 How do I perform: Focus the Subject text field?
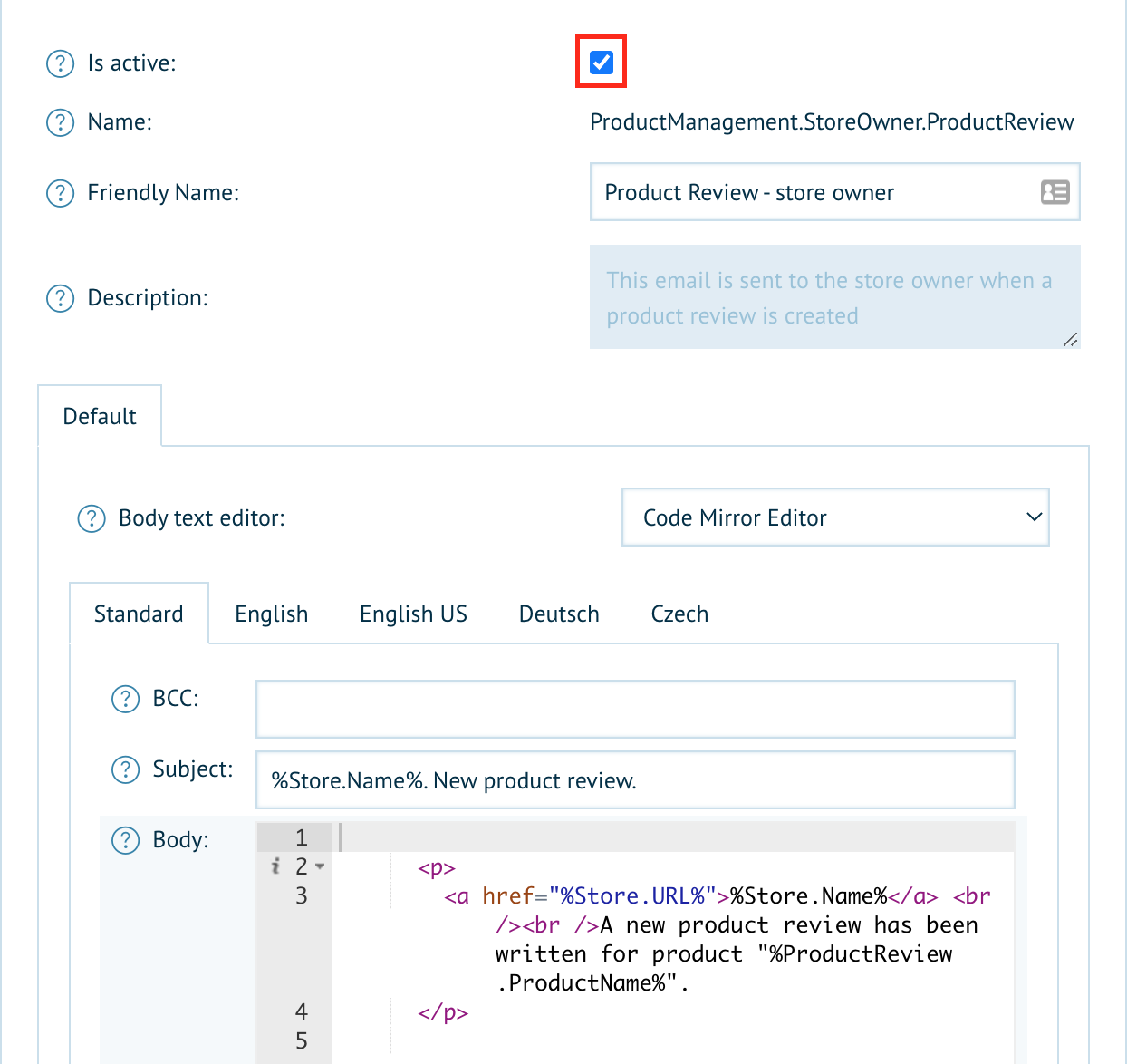(x=634, y=780)
